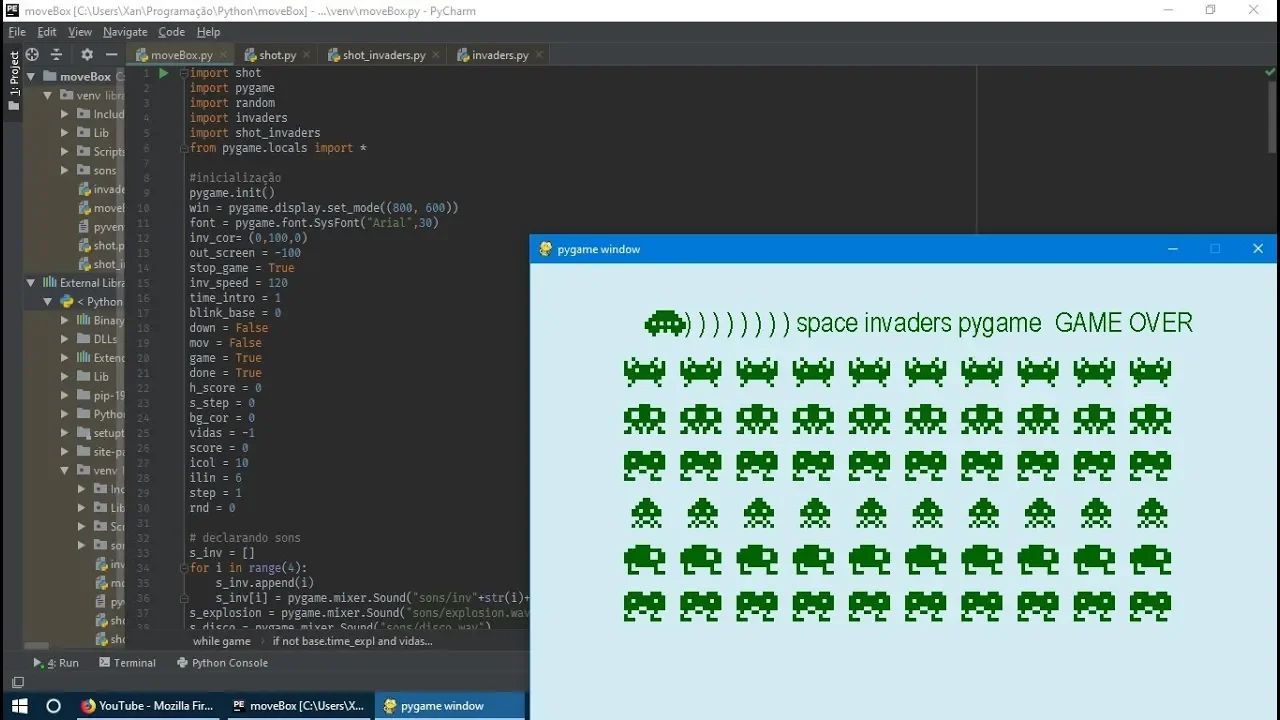Screen dimensions: 1280x720
Task: Click the Cortana circle on taskbar
Action: click(54, 706)
